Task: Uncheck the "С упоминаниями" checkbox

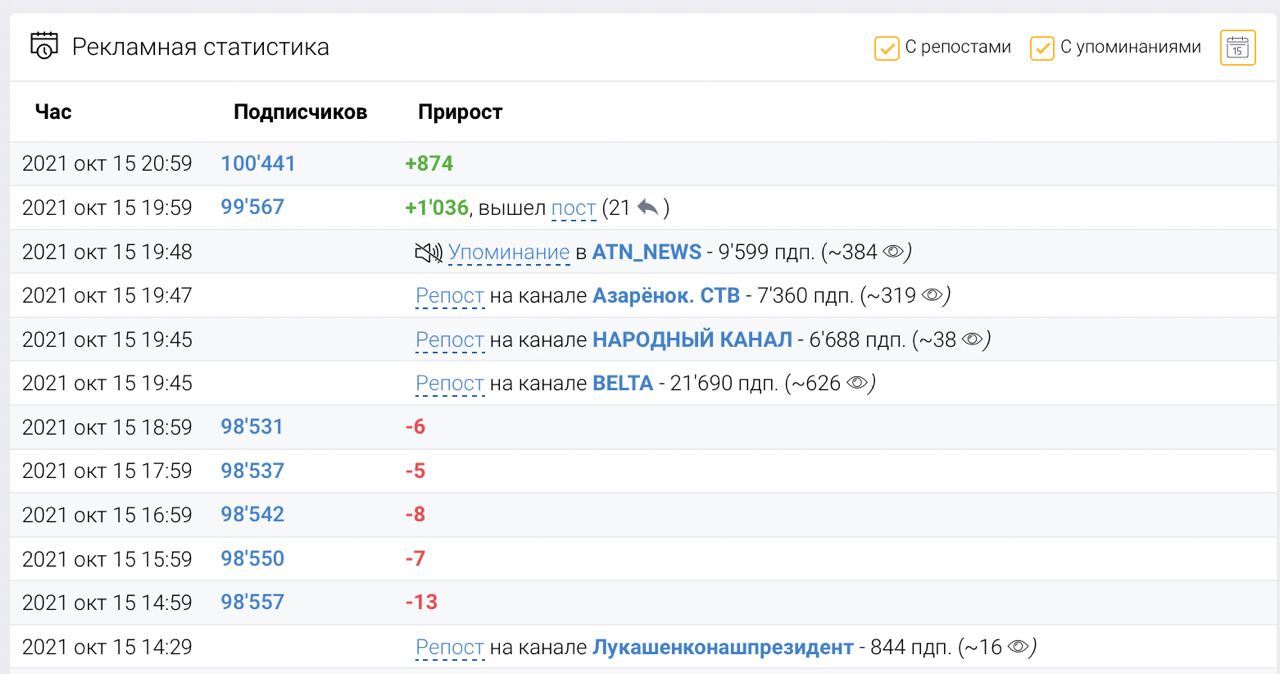Action: pos(1042,48)
